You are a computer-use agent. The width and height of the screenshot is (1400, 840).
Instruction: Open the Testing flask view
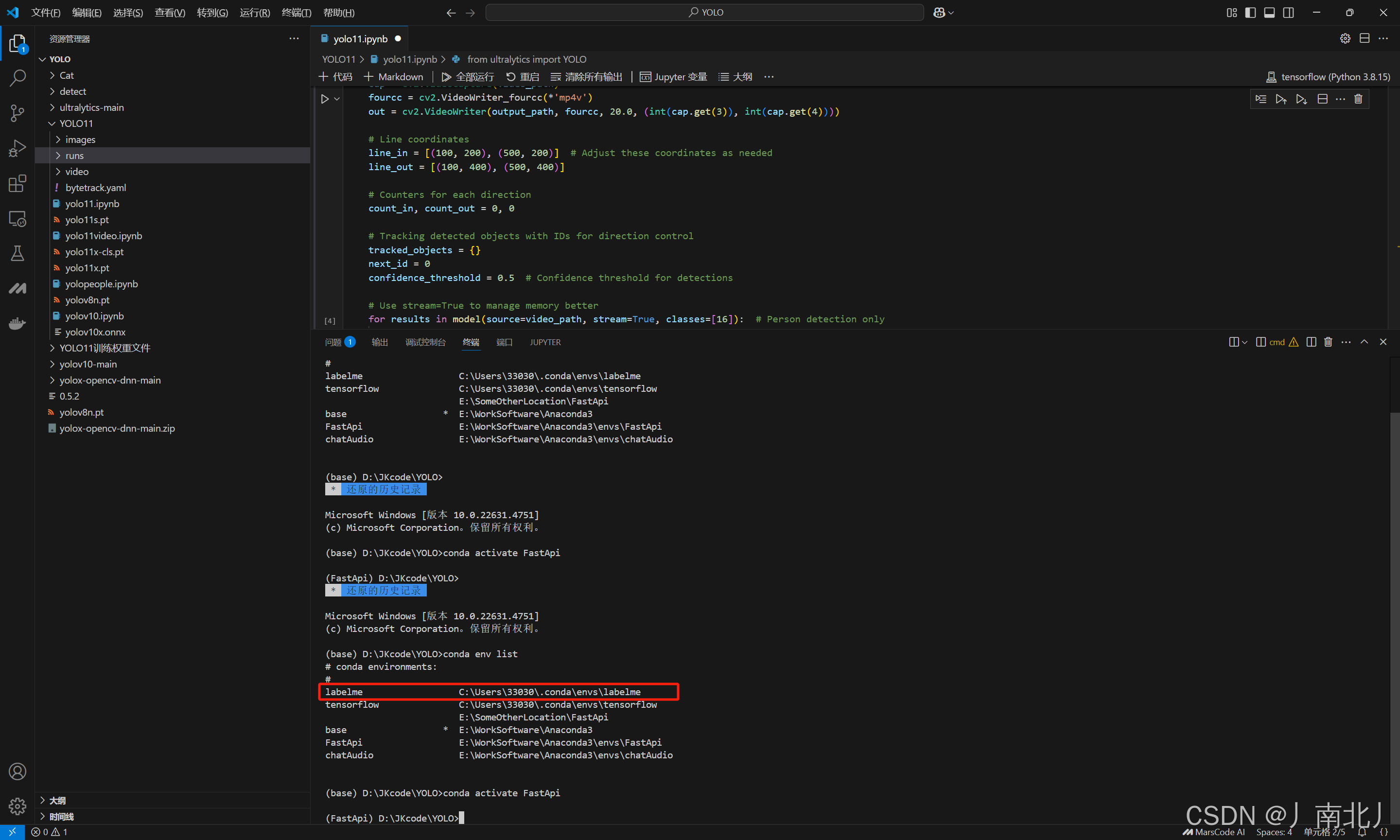[x=17, y=253]
